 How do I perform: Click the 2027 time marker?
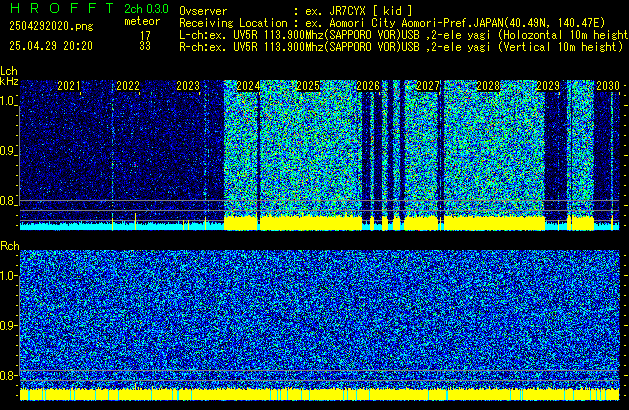428,86
